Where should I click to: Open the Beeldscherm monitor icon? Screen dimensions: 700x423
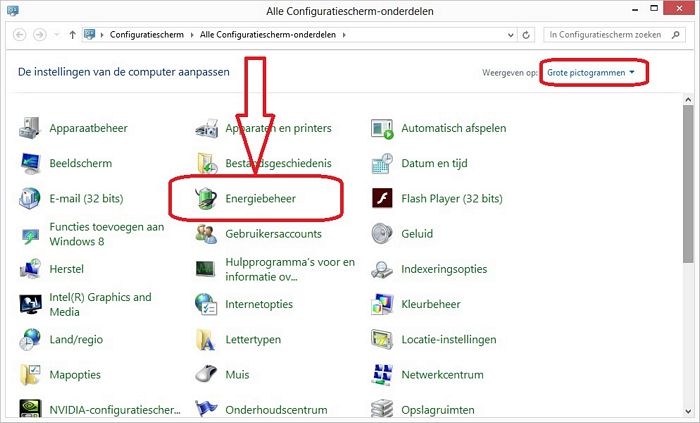30,163
